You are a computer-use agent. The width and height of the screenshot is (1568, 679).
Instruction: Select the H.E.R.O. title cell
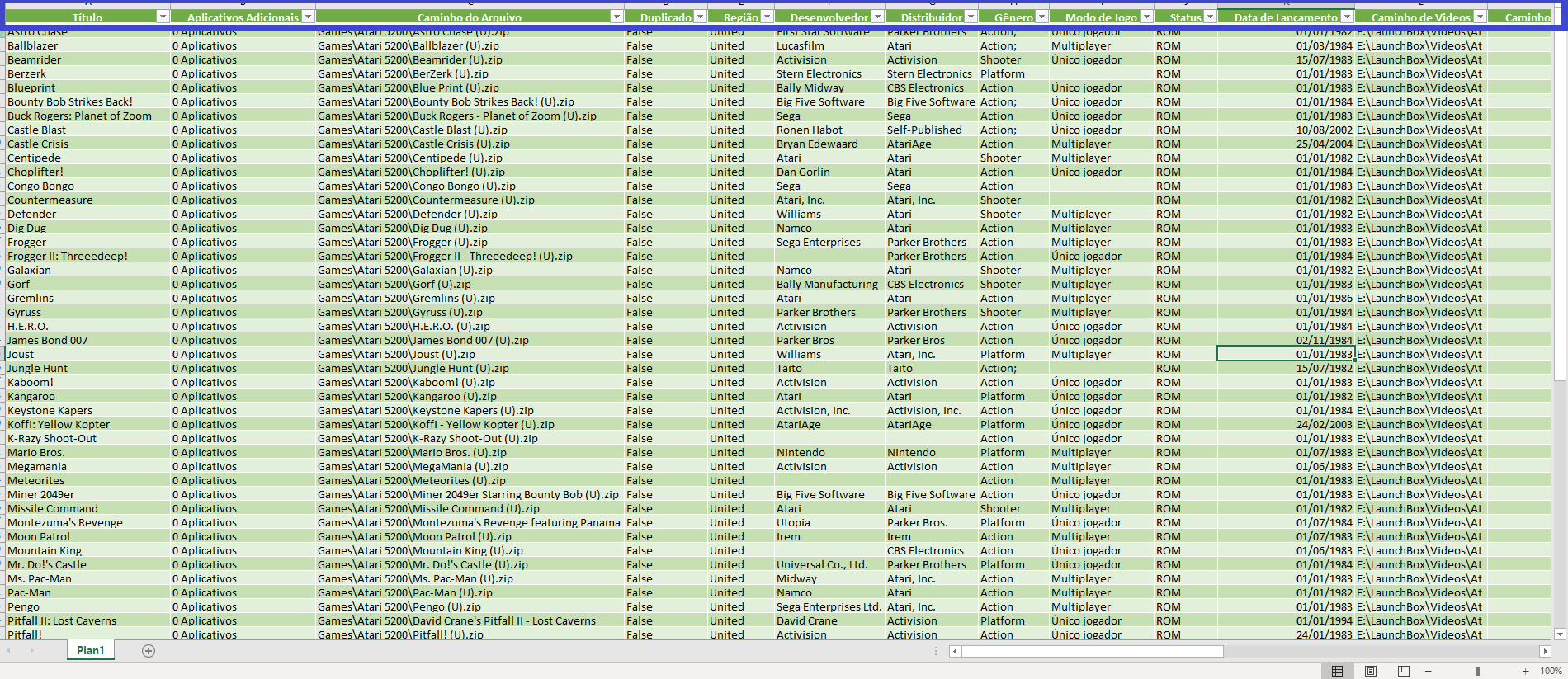point(87,326)
